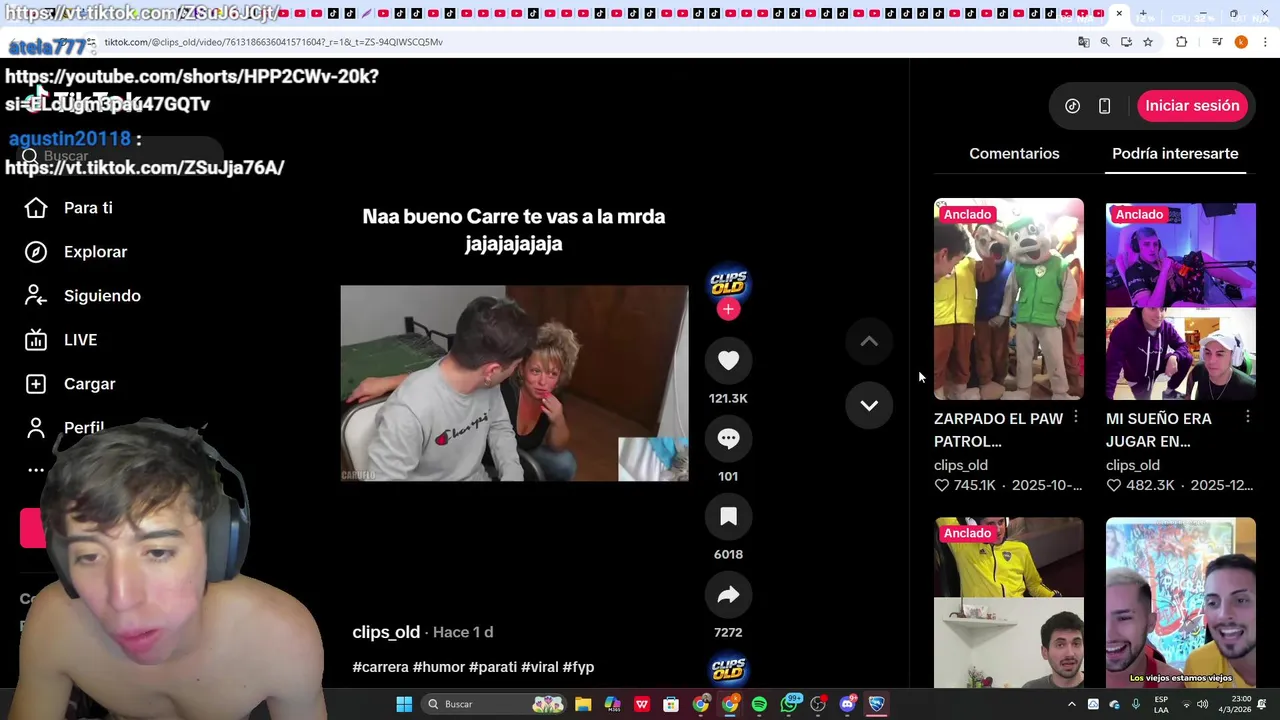Open the 'Los viejos estamos viejos' thumbnail

point(1181,602)
